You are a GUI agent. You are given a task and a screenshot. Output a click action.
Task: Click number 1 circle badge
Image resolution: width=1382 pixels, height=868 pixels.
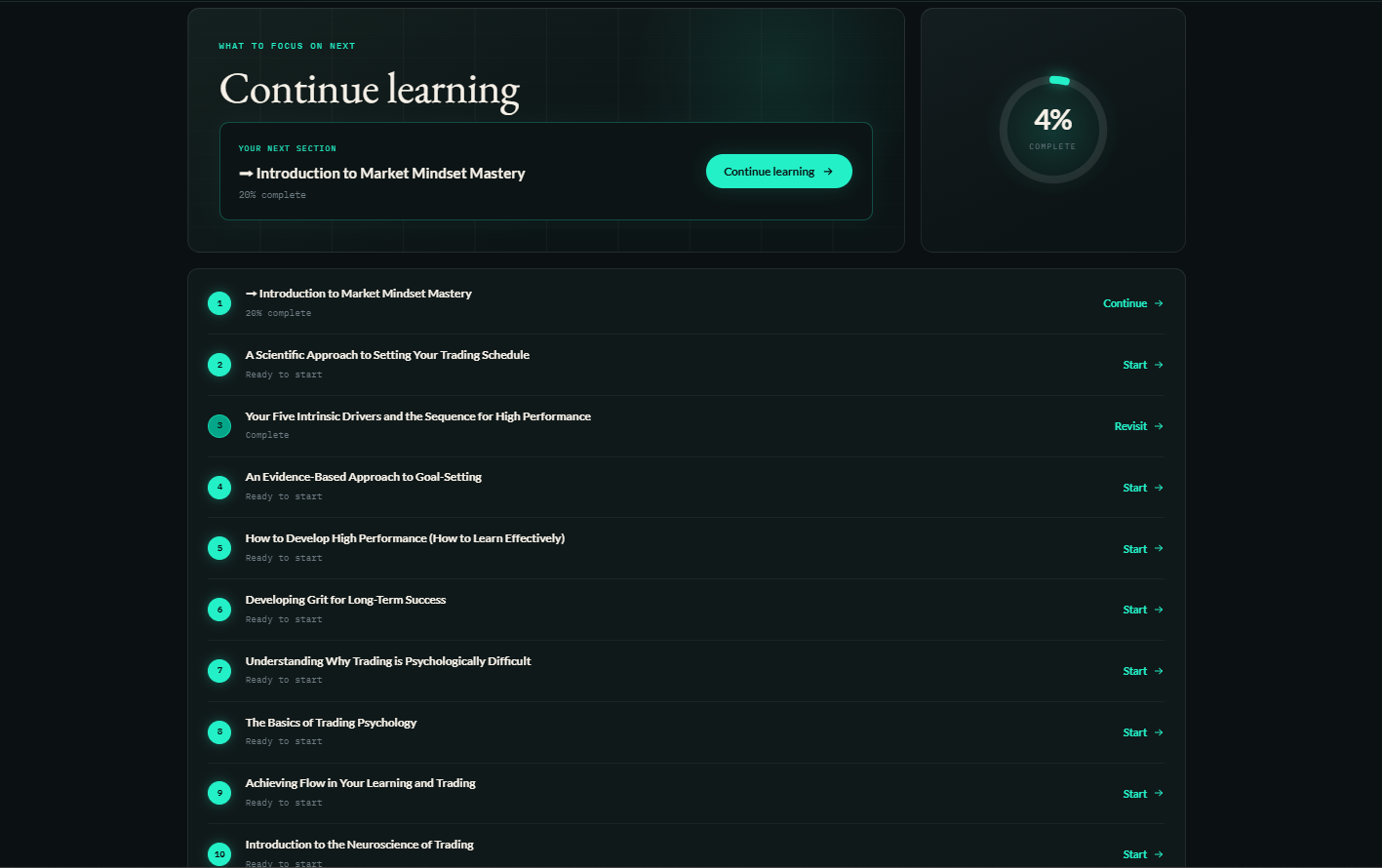pyautogui.click(x=219, y=303)
